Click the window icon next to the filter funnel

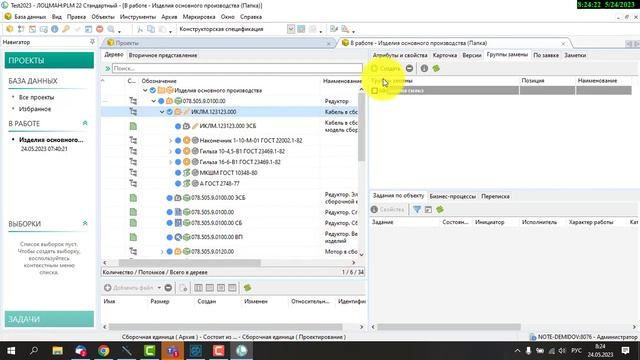coord(428,209)
